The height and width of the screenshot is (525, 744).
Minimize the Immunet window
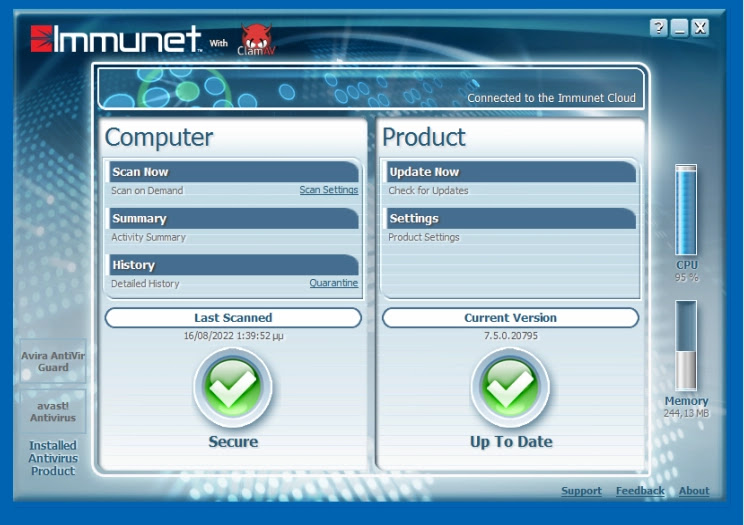[x=679, y=28]
